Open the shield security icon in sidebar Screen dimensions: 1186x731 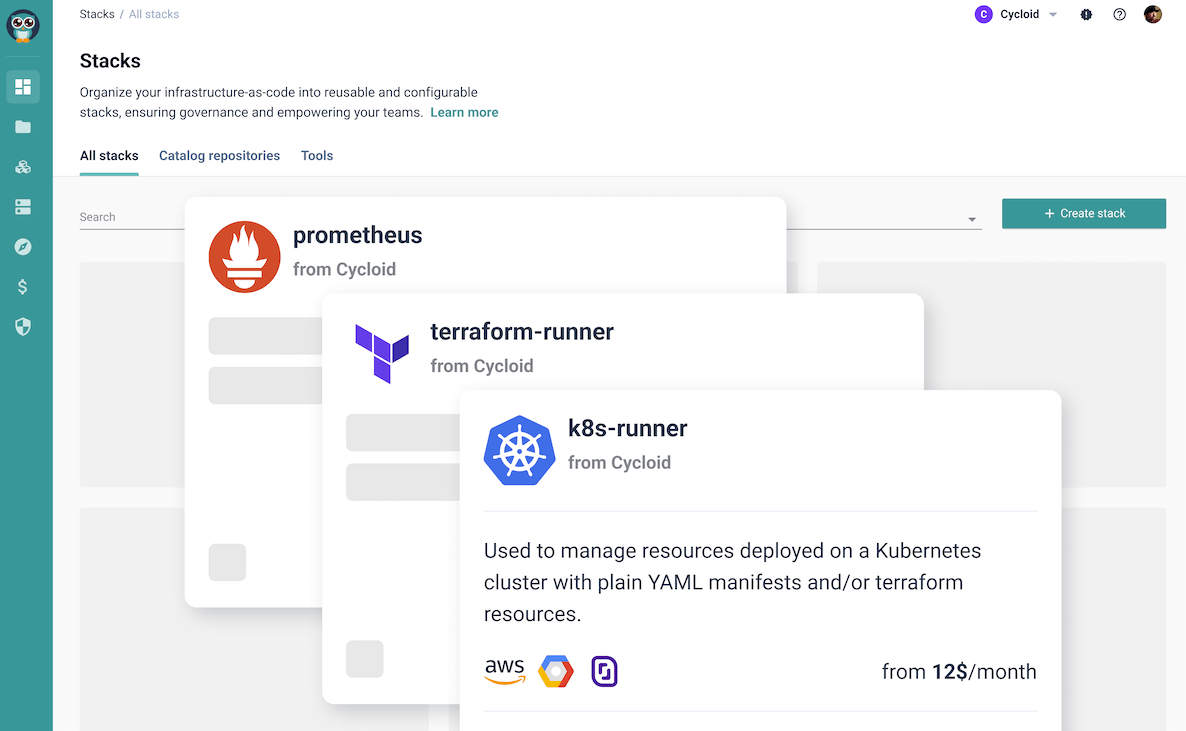coord(23,327)
